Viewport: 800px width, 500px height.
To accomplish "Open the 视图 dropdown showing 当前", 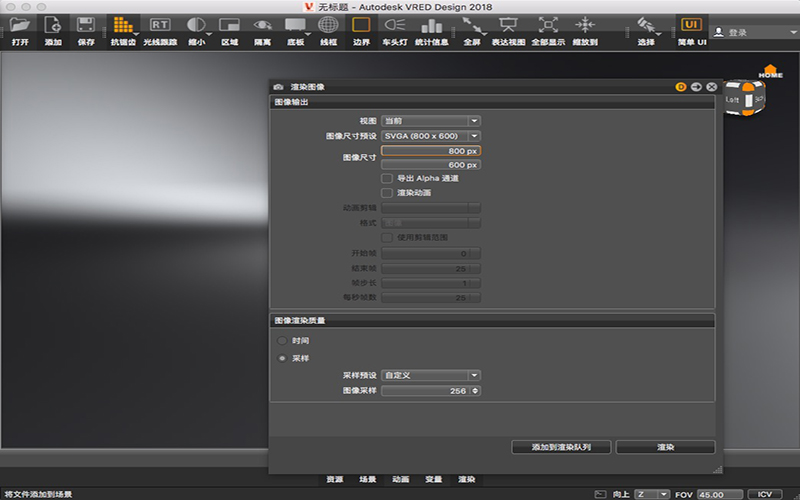I will point(431,121).
